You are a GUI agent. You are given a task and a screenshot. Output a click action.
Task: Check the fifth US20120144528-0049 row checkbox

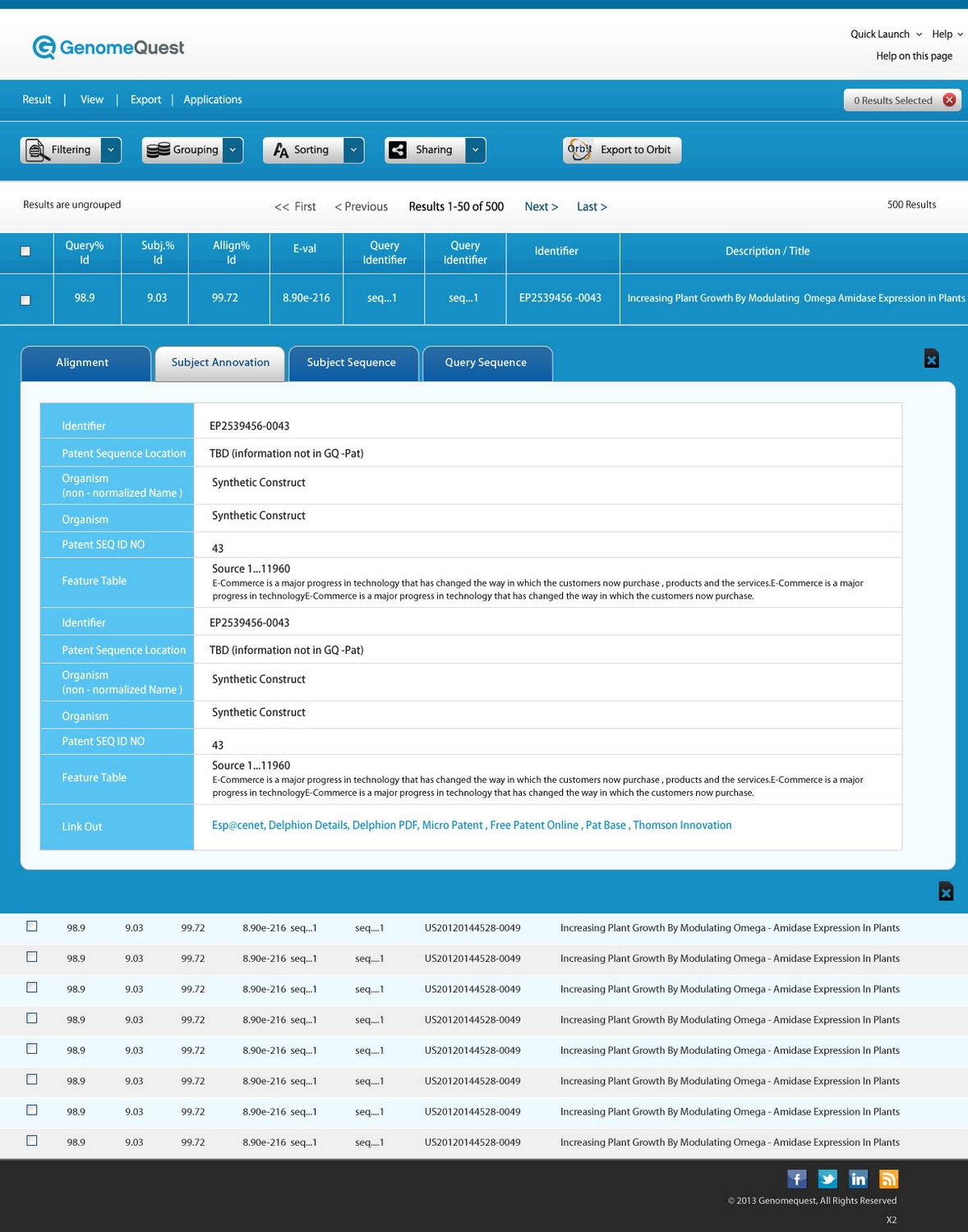click(32, 1049)
